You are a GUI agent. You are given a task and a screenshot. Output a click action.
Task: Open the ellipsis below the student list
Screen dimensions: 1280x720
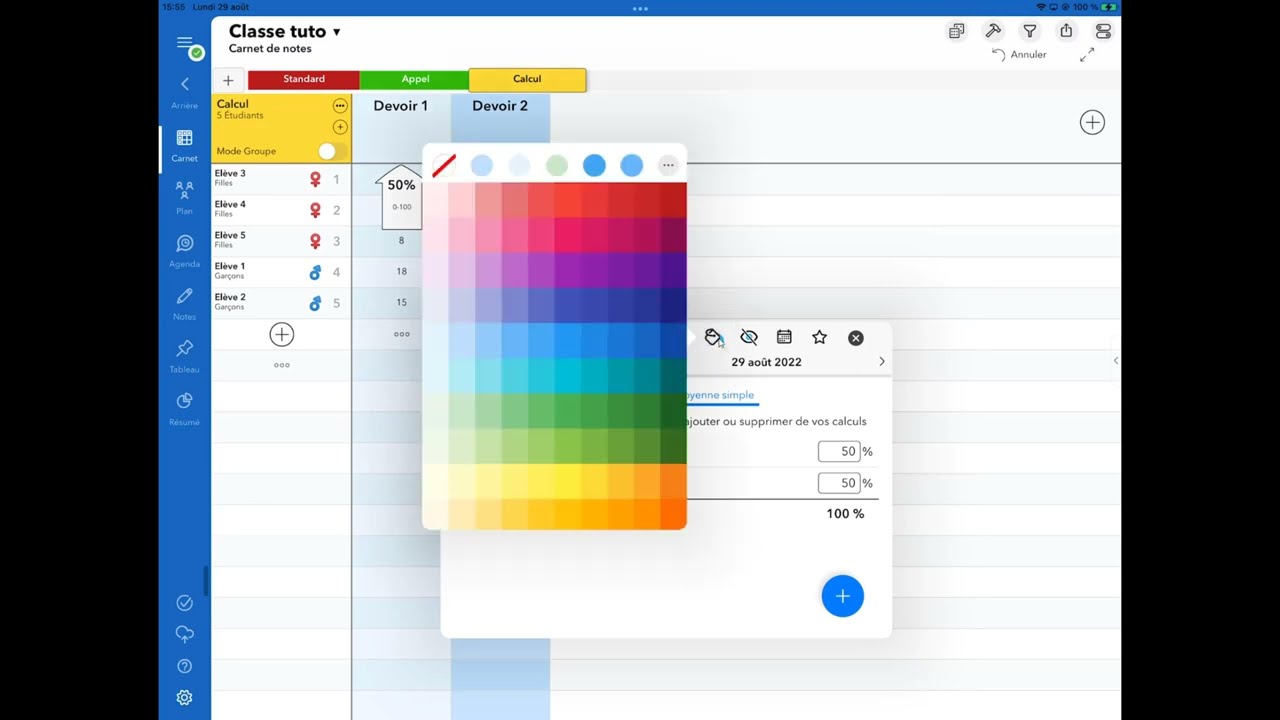(282, 365)
